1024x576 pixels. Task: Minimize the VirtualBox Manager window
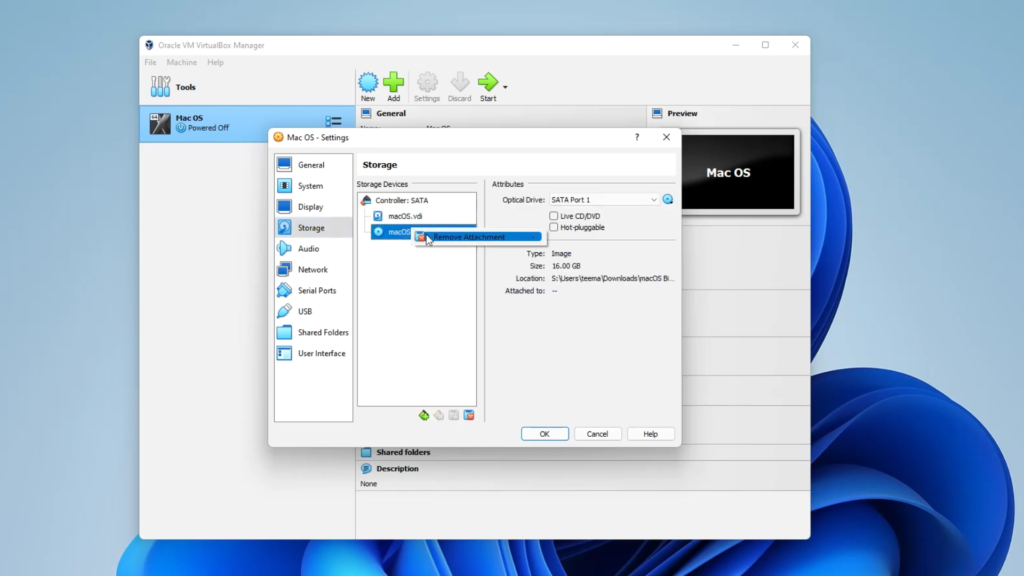[735, 45]
